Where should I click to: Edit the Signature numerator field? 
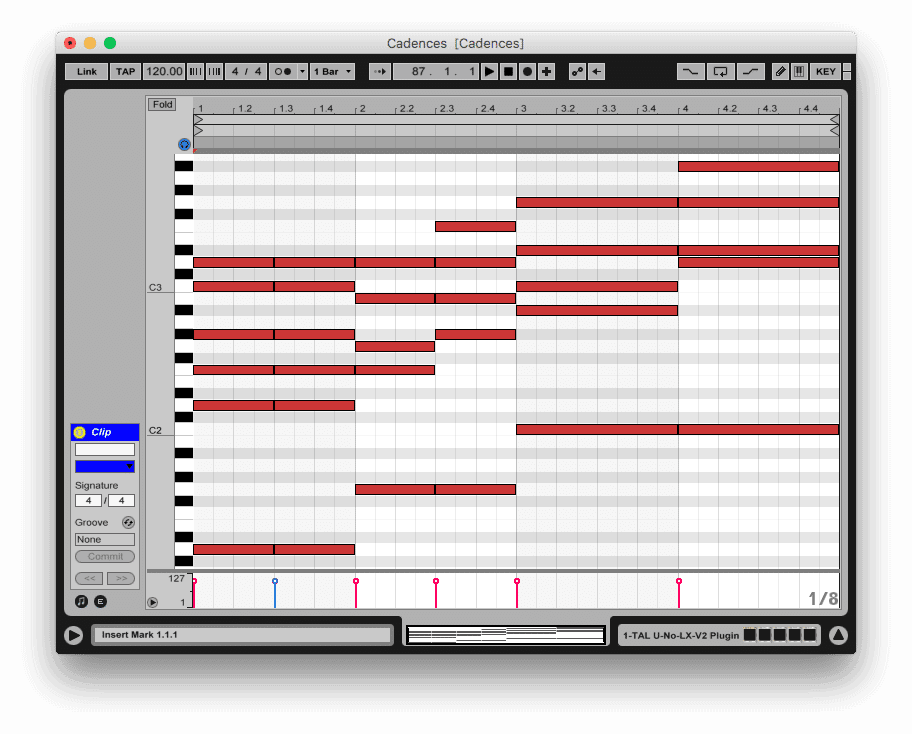point(88,501)
